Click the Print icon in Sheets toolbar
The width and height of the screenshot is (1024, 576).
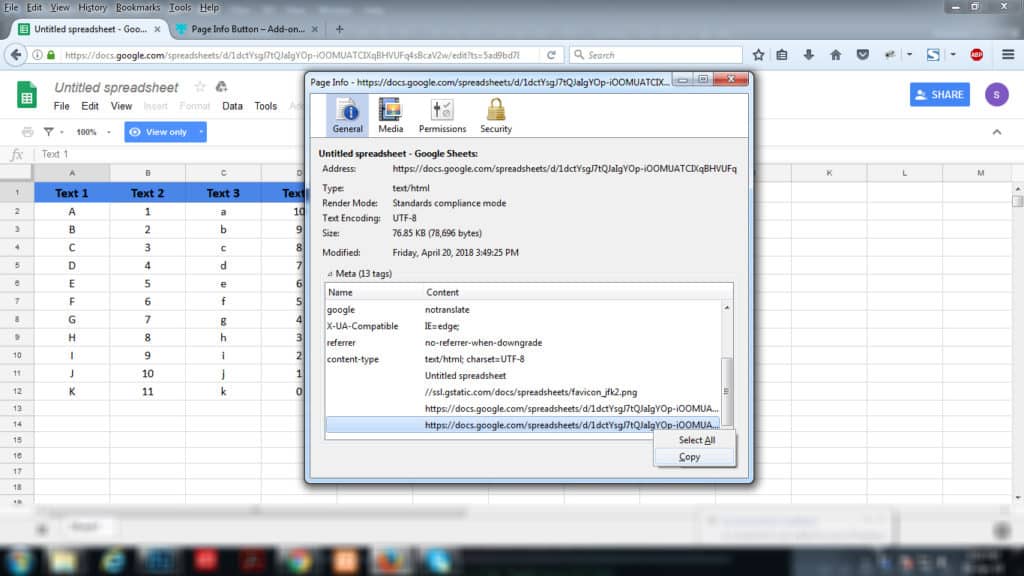(27, 132)
